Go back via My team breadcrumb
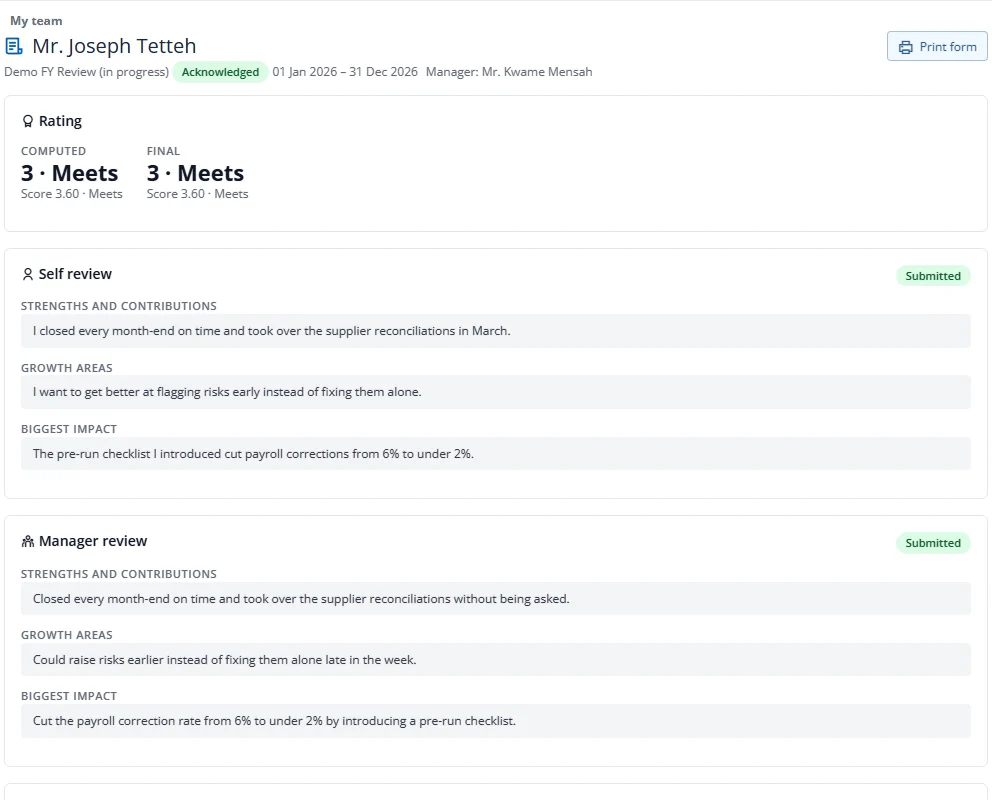The width and height of the screenshot is (992, 800). (x=36, y=21)
